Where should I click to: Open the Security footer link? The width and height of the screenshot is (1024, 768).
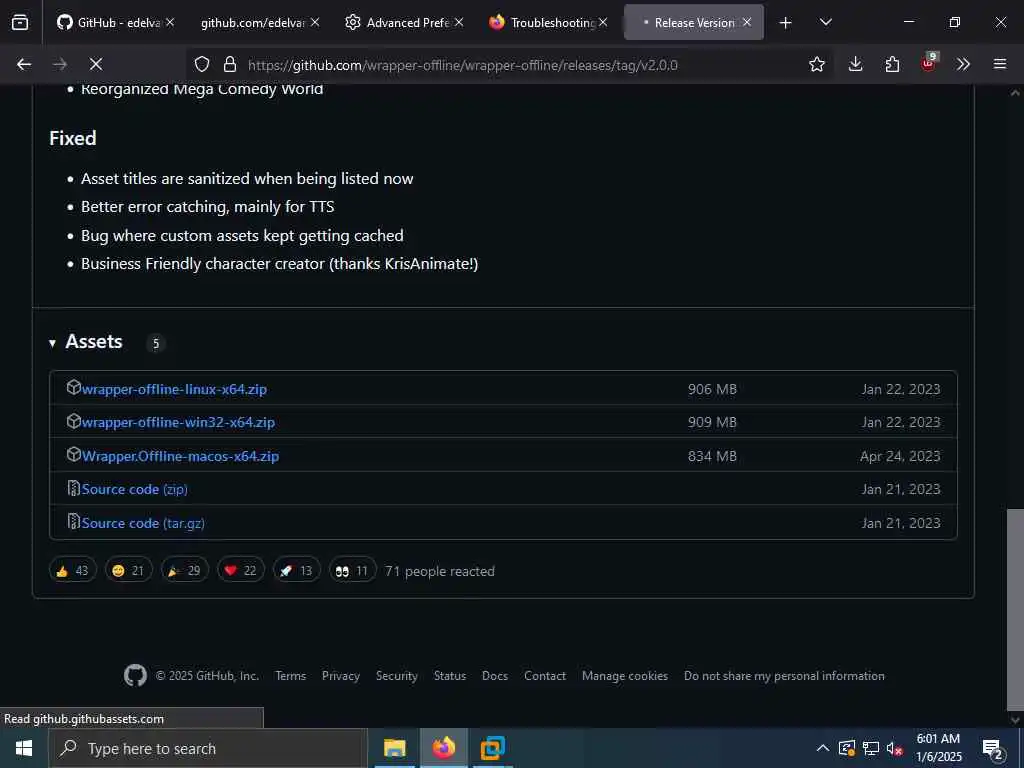pos(396,676)
